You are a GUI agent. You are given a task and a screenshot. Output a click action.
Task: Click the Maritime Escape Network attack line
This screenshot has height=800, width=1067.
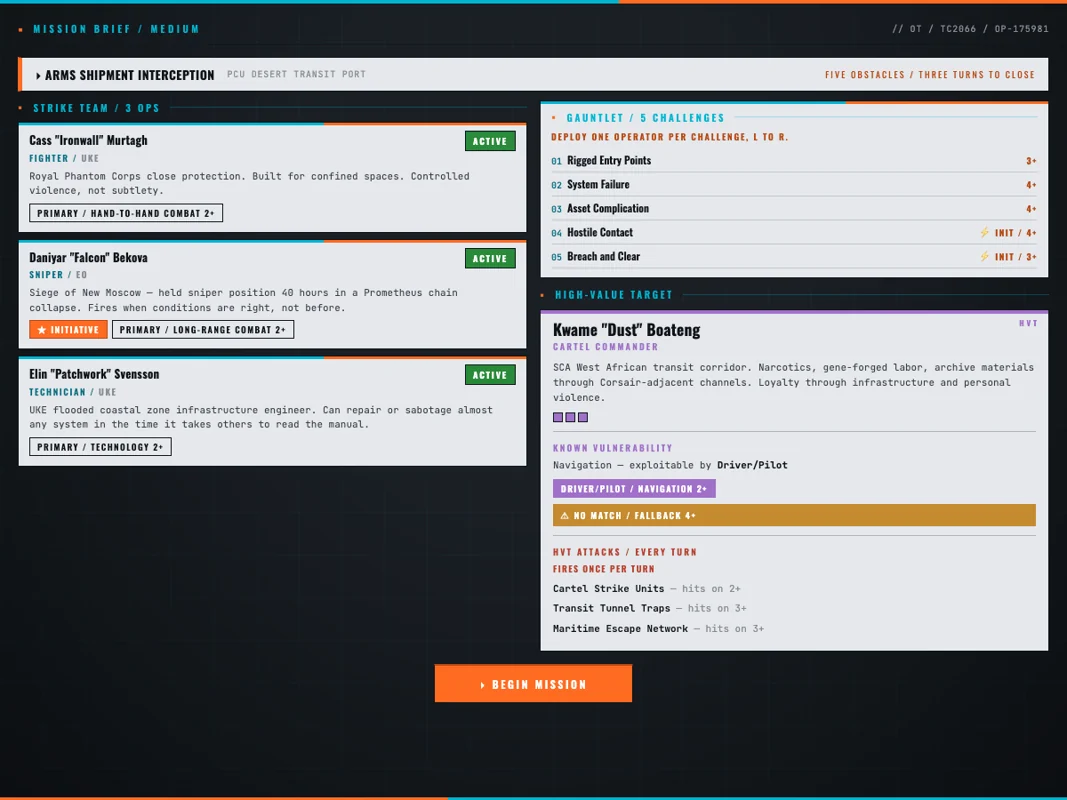tap(659, 629)
